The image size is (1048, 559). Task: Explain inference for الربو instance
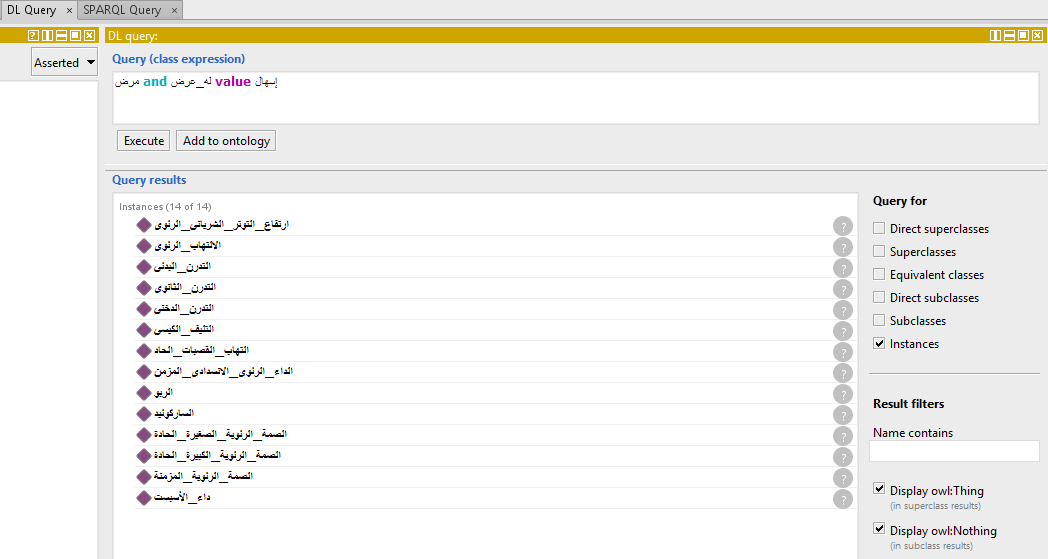[x=842, y=393]
